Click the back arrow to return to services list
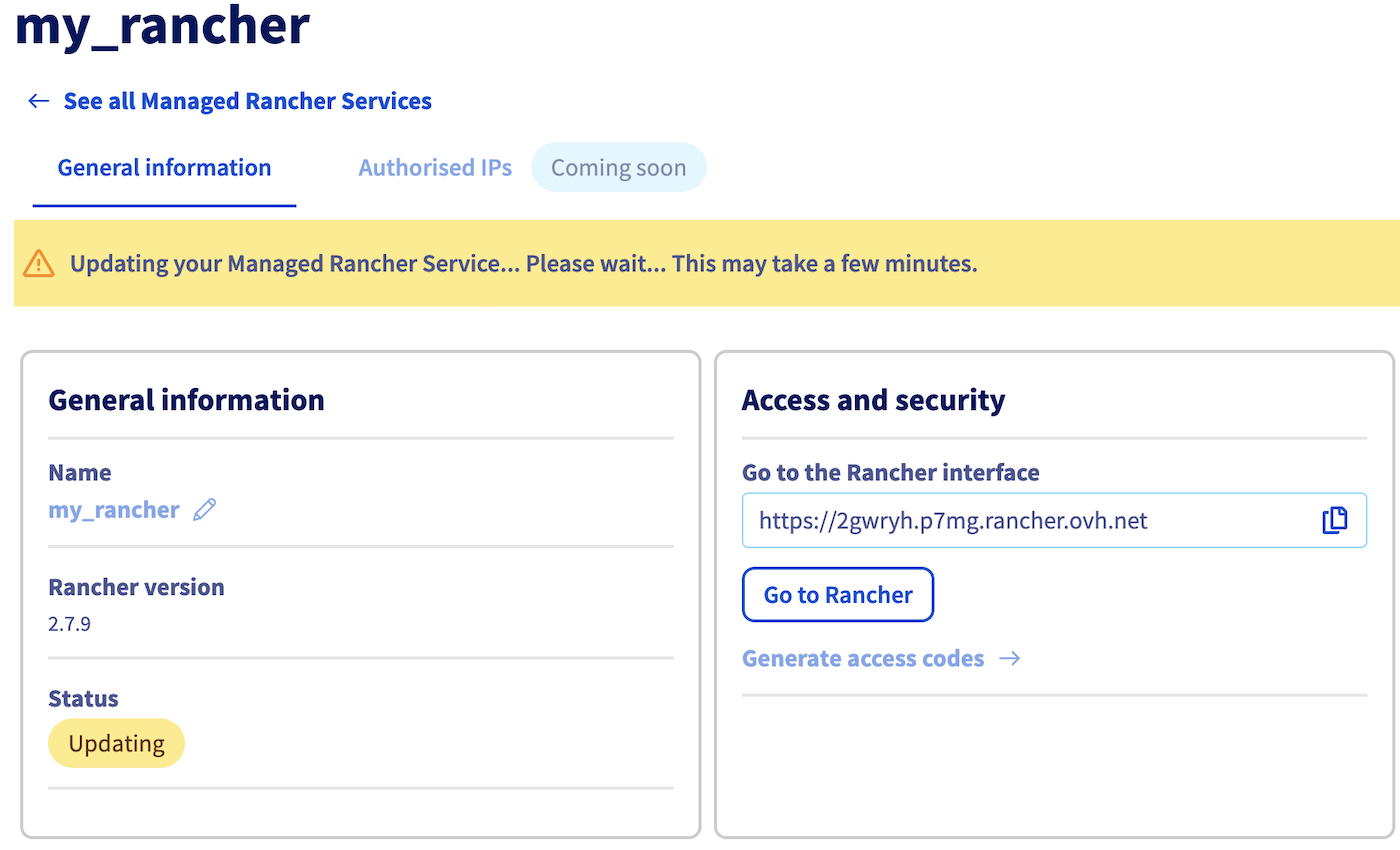Viewport: 1400px width, 850px height. click(37, 100)
